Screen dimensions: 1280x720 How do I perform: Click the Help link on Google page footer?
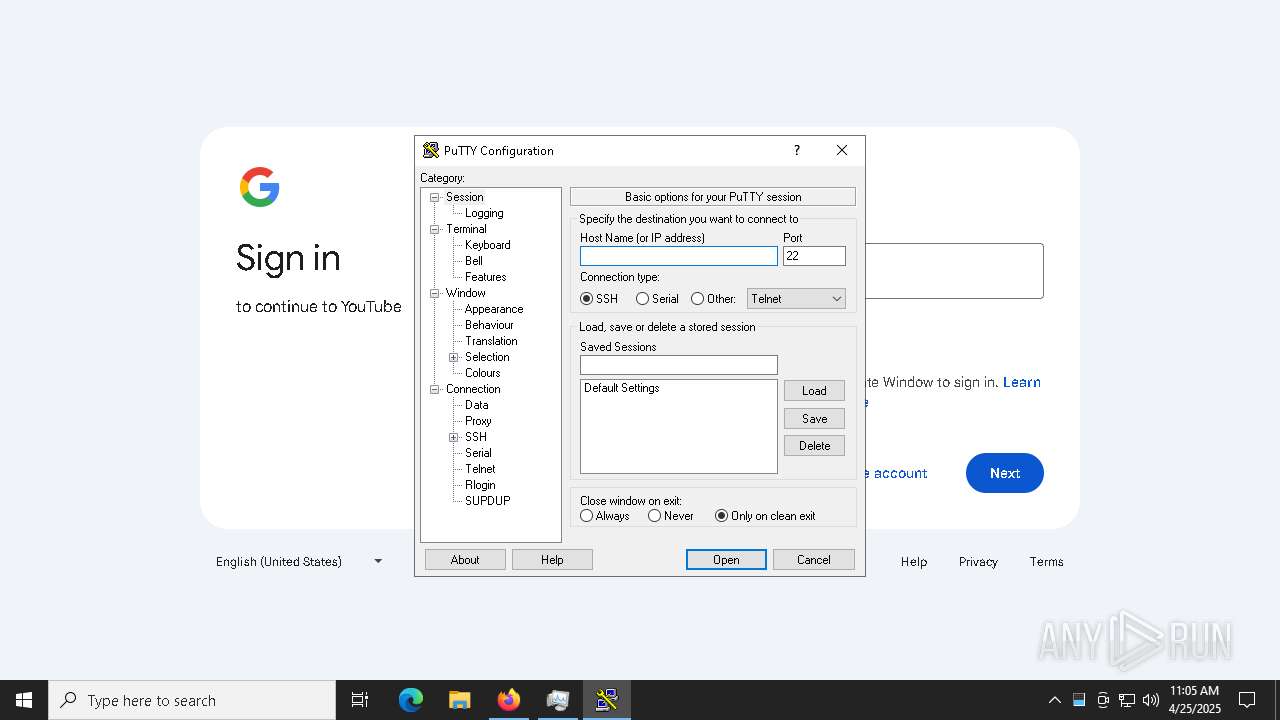(x=914, y=562)
